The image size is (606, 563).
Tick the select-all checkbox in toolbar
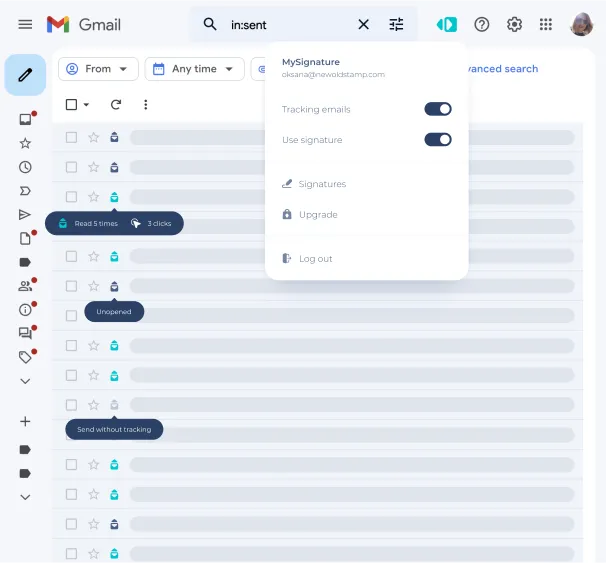click(x=71, y=104)
